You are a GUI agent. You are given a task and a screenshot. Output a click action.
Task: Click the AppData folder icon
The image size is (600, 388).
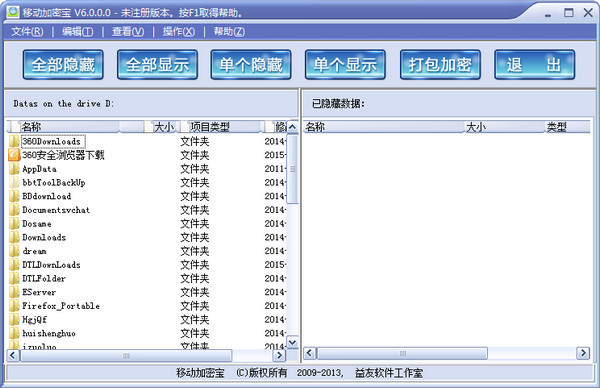pyautogui.click(x=14, y=169)
